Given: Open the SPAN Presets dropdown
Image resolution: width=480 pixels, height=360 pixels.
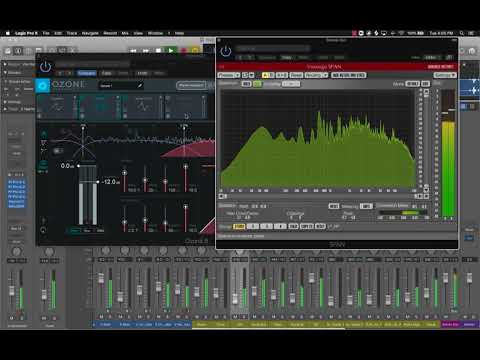Looking at the screenshot, I should 229,75.
